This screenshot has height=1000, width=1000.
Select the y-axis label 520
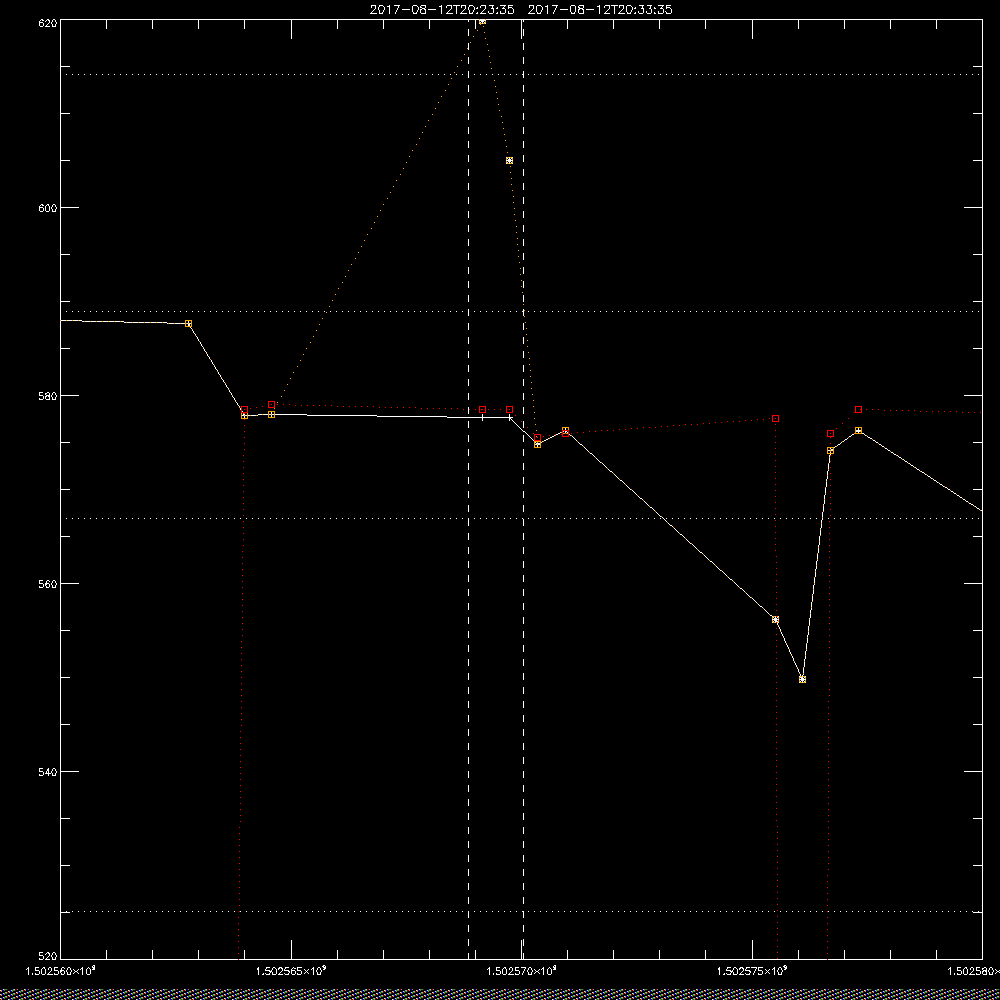point(48,956)
